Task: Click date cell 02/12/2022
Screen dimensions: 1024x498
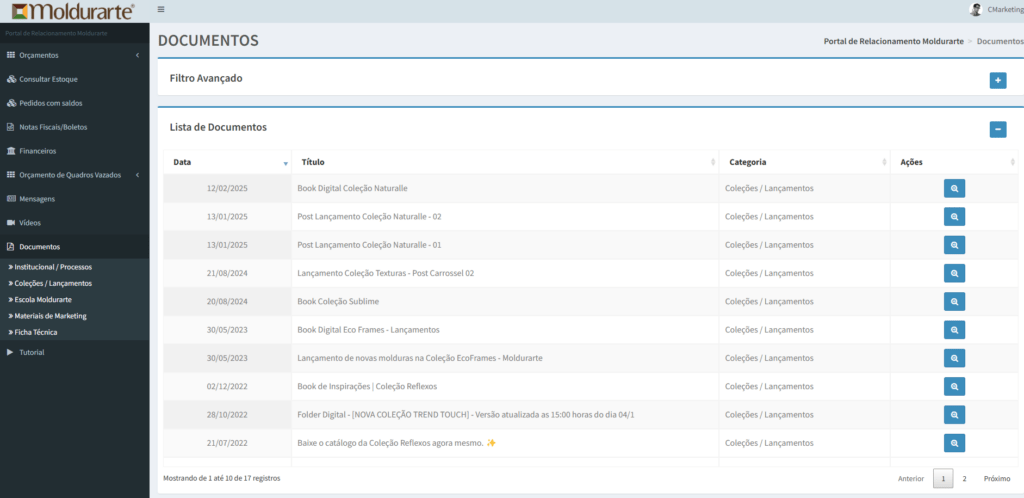Action: [227, 386]
